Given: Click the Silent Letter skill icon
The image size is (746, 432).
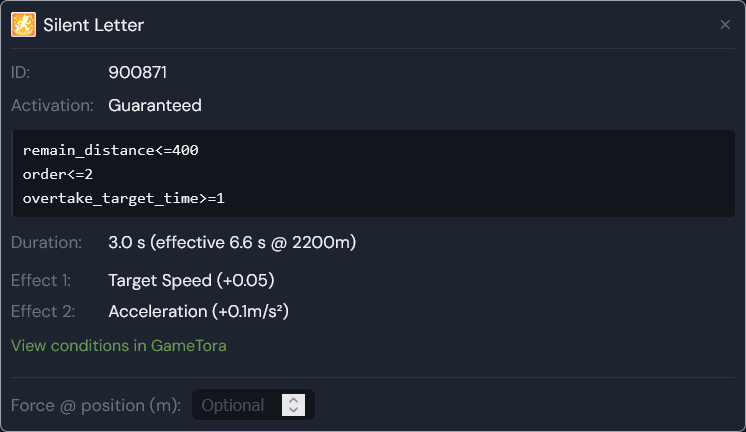Looking at the screenshot, I should [23, 25].
